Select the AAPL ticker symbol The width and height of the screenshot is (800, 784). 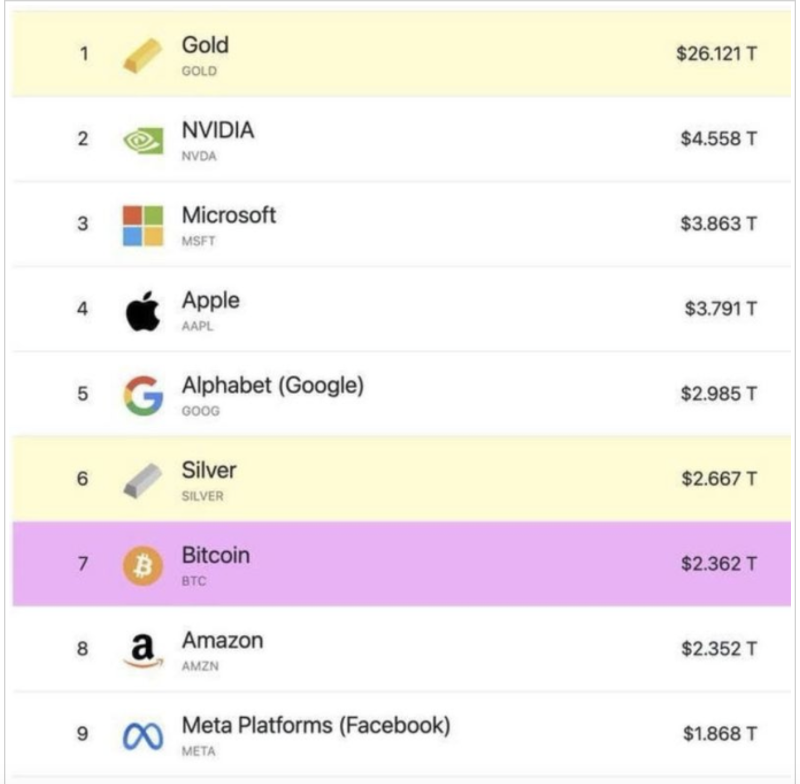(x=198, y=327)
